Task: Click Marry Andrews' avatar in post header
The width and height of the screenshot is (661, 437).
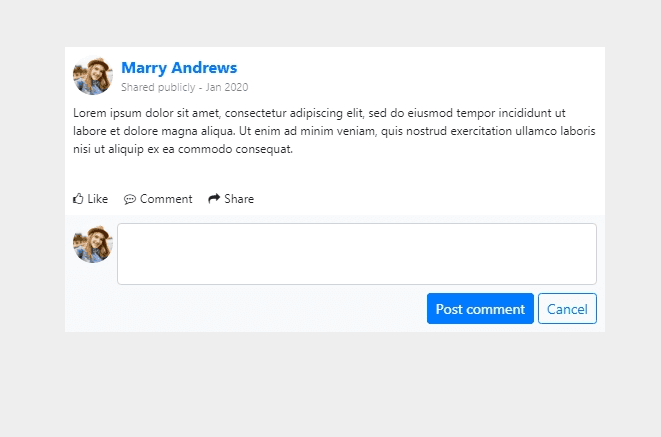Action: 93,76
